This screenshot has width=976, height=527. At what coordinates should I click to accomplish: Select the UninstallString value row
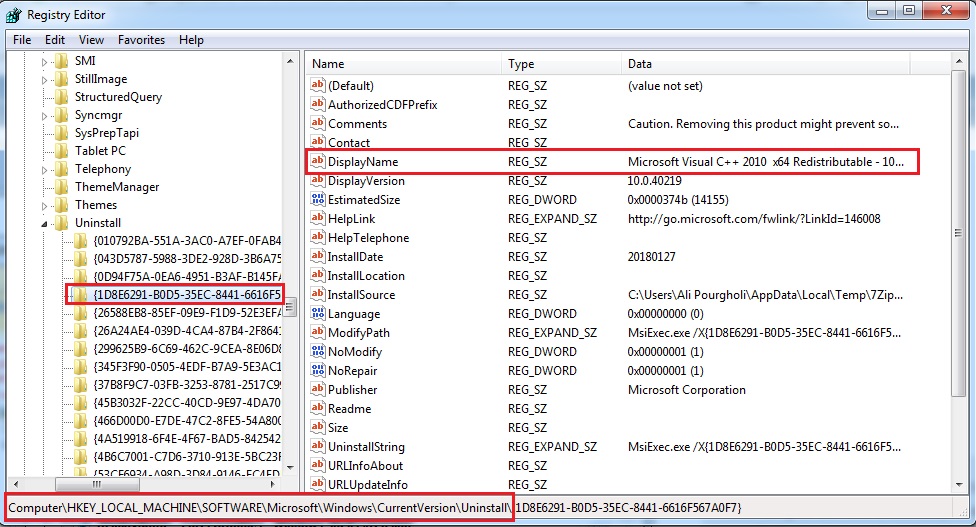[x=366, y=447]
